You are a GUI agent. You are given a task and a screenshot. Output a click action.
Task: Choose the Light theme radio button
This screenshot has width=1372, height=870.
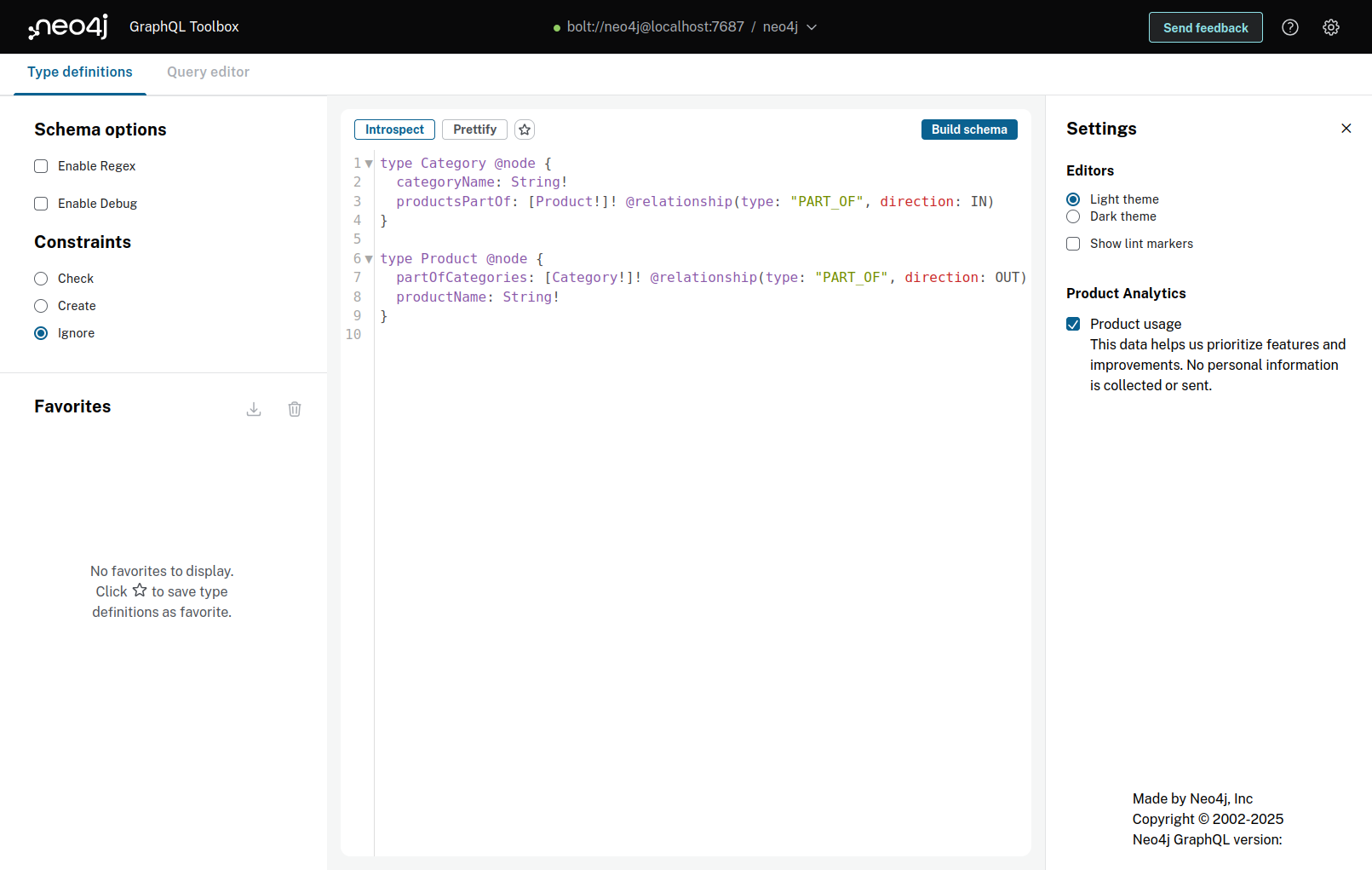1073,199
